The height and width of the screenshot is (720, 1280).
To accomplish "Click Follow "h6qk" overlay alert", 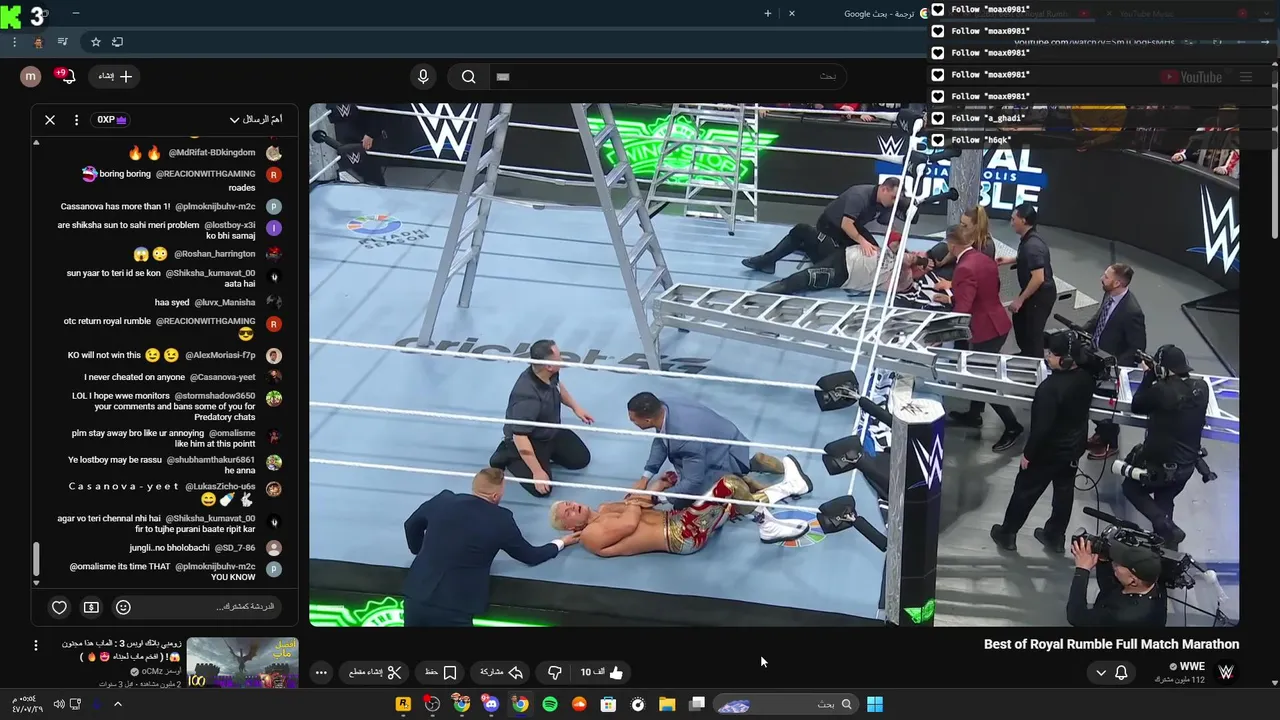I will (971, 140).
